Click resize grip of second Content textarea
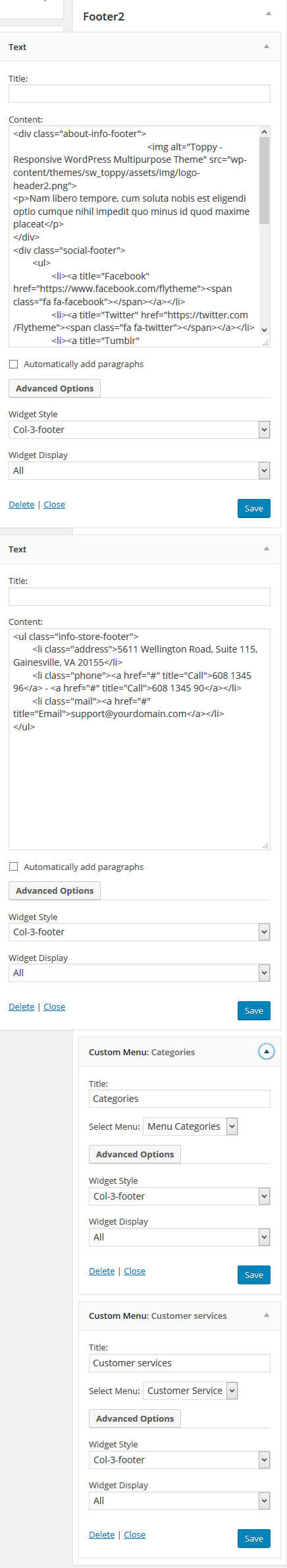287x1568 pixels. coord(265,845)
